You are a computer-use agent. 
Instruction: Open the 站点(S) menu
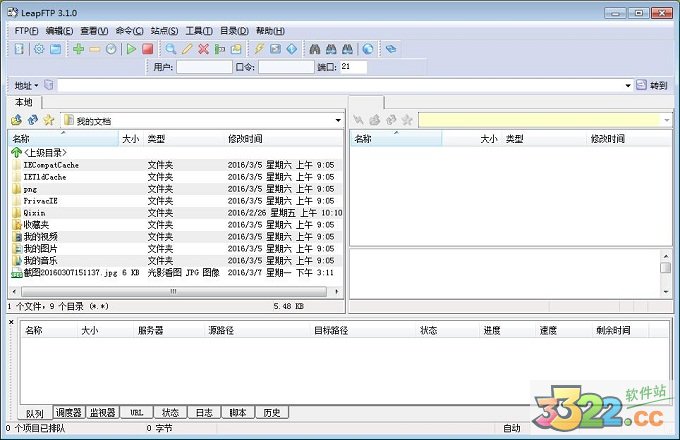tap(164, 31)
